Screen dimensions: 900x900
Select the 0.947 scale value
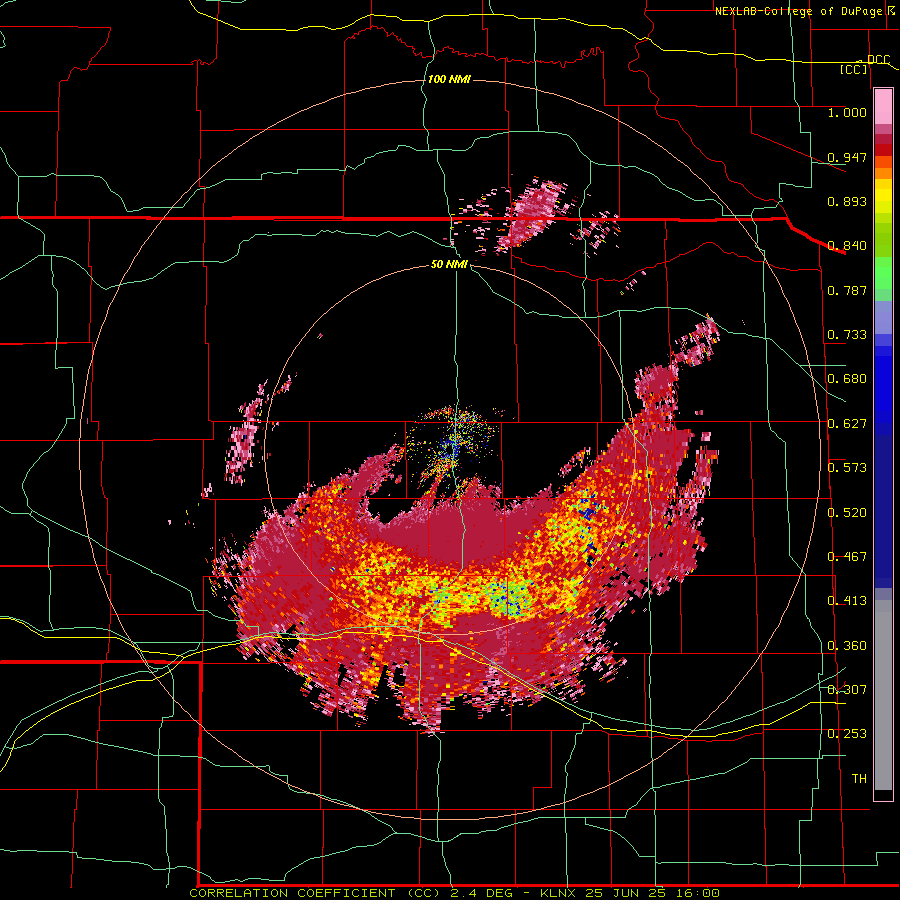pyautogui.click(x=847, y=157)
